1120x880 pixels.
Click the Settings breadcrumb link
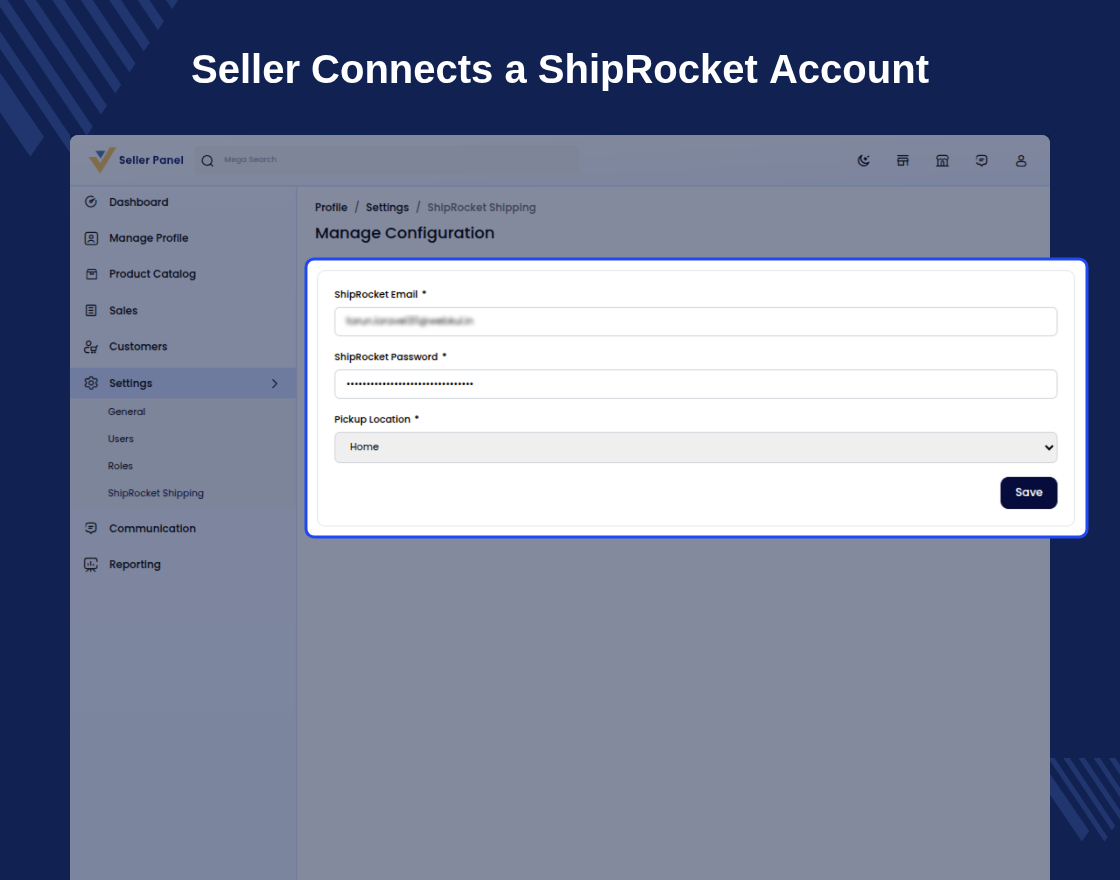[x=387, y=207]
